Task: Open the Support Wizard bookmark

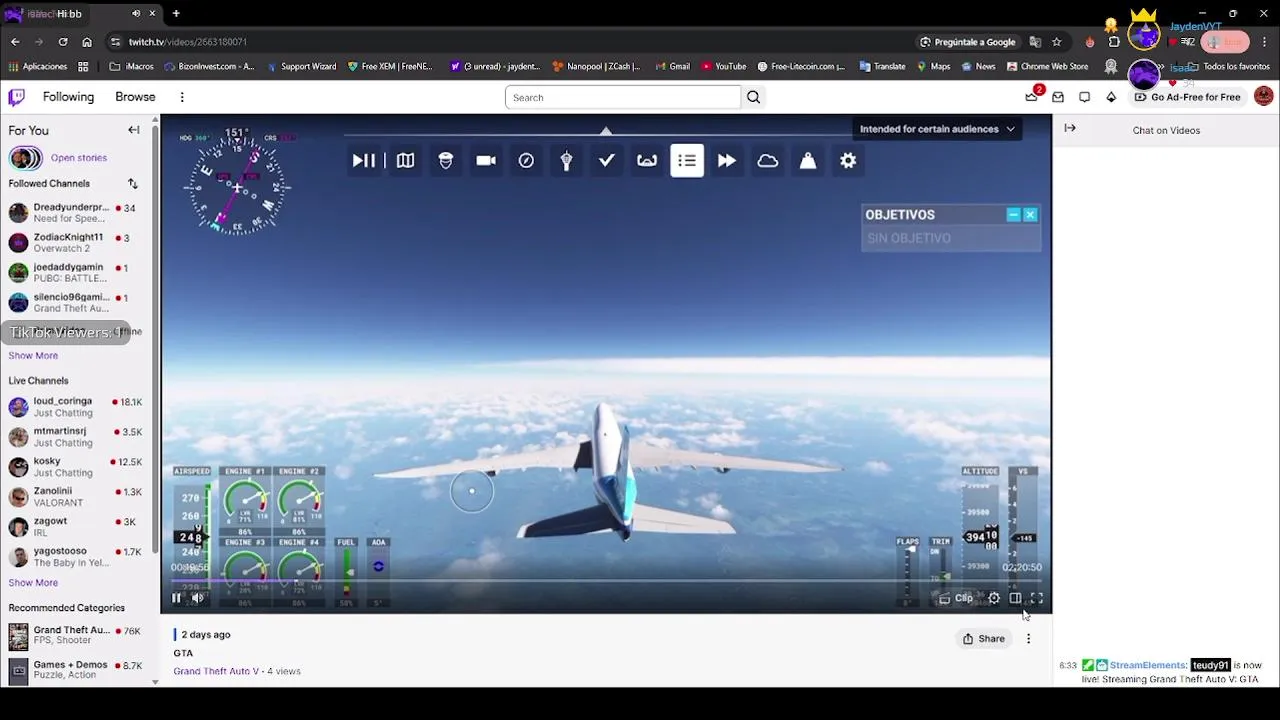Action: (x=300, y=67)
